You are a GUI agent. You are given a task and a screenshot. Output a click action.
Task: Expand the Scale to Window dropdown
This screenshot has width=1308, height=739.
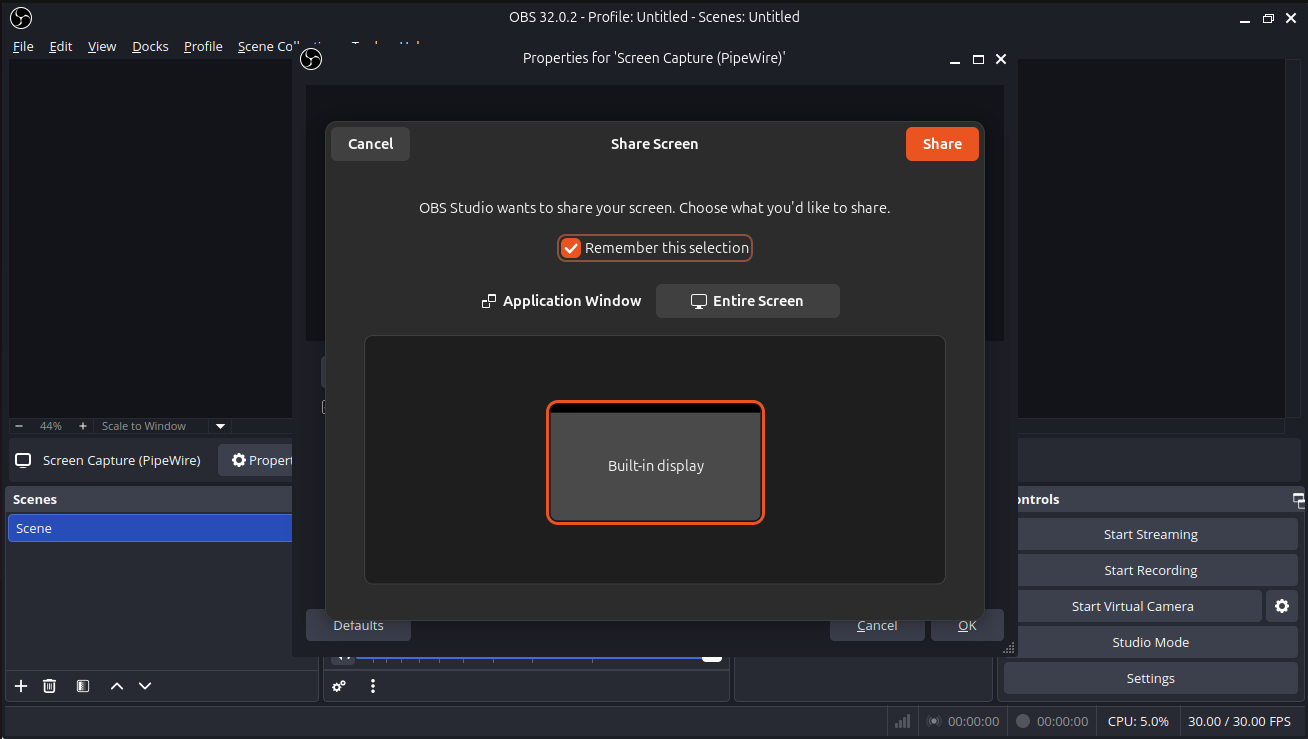[x=221, y=426]
